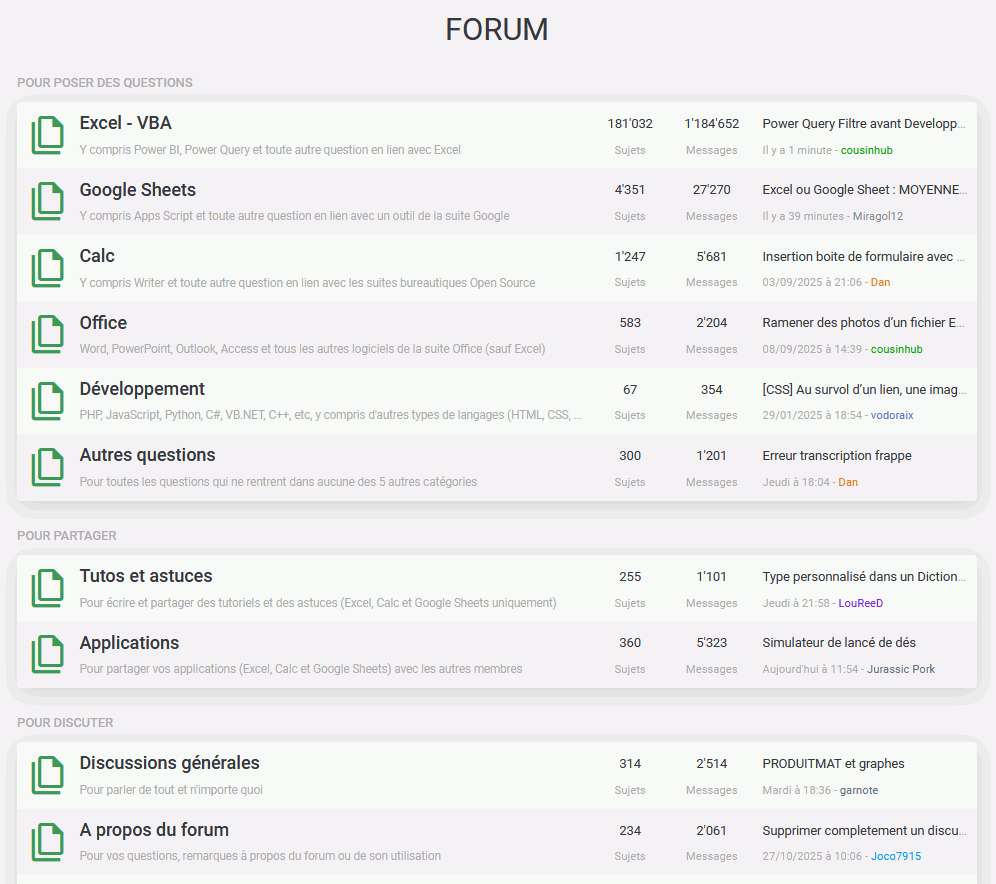Click the icon next to Applications forum
996x884 pixels.
click(47, 655)
